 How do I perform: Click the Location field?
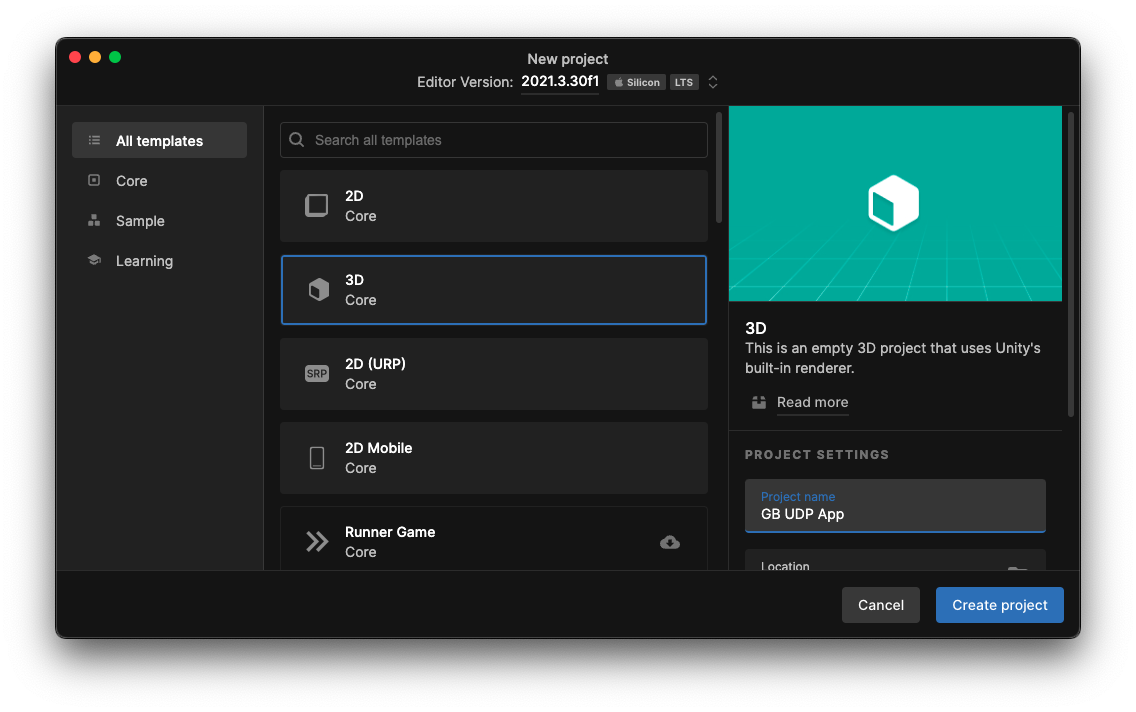895,560
